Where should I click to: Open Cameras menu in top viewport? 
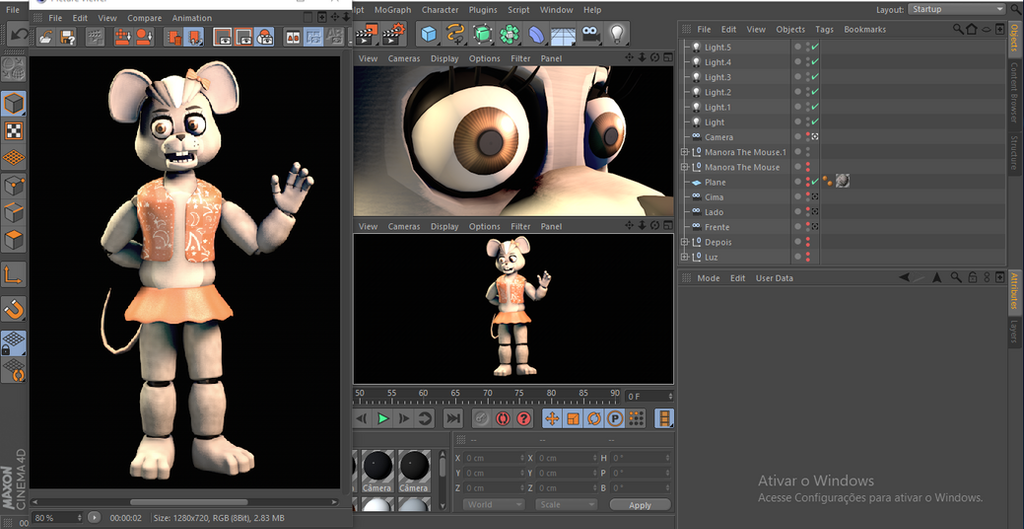pos(404,59)
